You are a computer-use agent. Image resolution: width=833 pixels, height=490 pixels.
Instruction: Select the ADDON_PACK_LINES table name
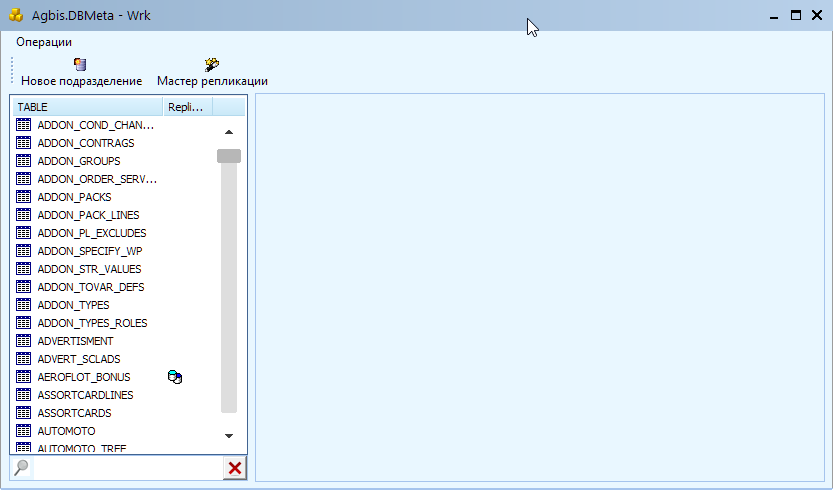88,215
